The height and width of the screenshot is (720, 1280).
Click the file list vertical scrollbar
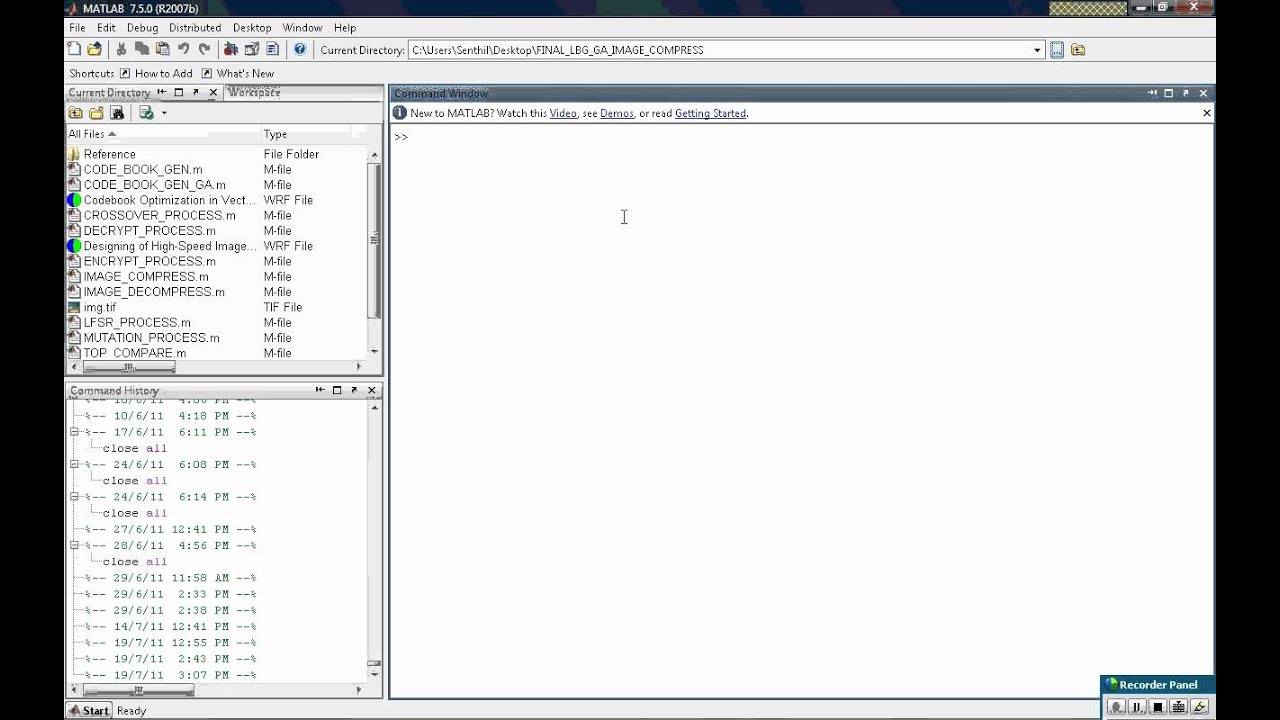tap(375, 240)
